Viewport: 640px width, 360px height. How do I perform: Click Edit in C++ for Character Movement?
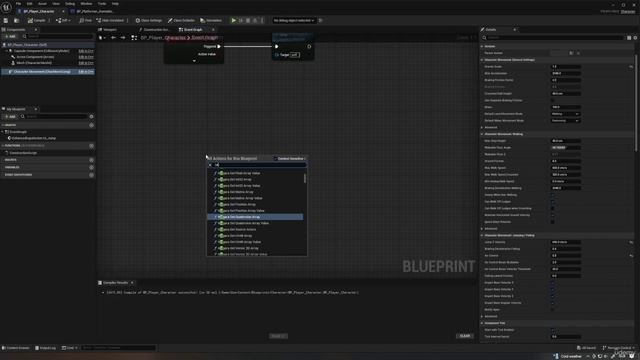[x=86, y=72]
